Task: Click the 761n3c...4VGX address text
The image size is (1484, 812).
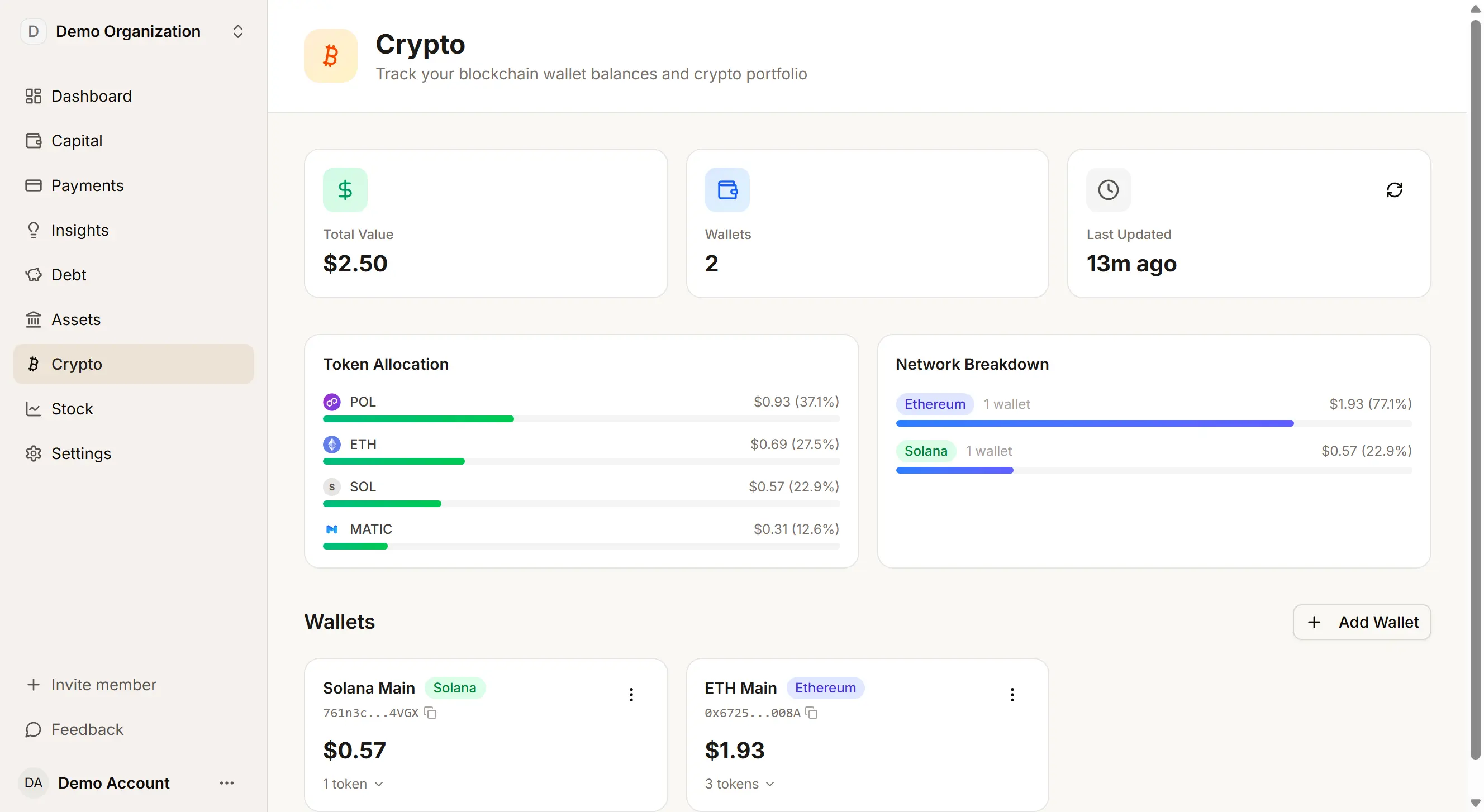Action: [371, 713]
